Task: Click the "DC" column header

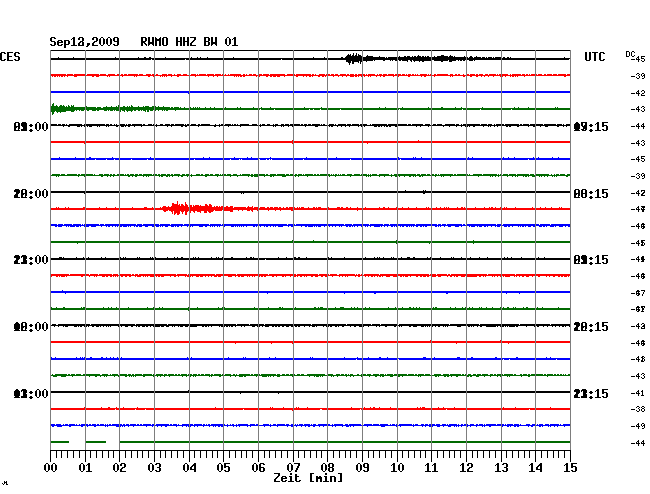Action: click(630, 54)
